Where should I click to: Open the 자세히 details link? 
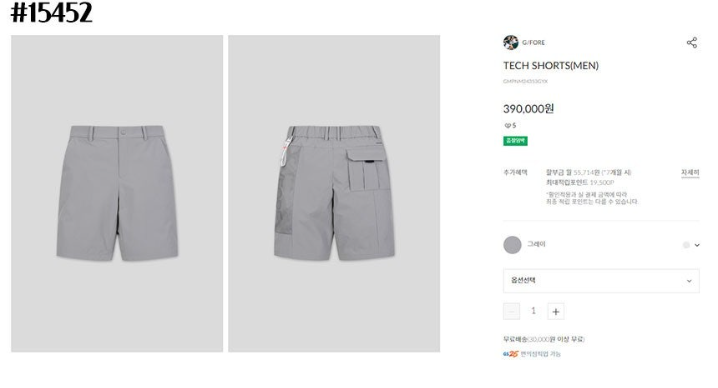coord(690,172)
